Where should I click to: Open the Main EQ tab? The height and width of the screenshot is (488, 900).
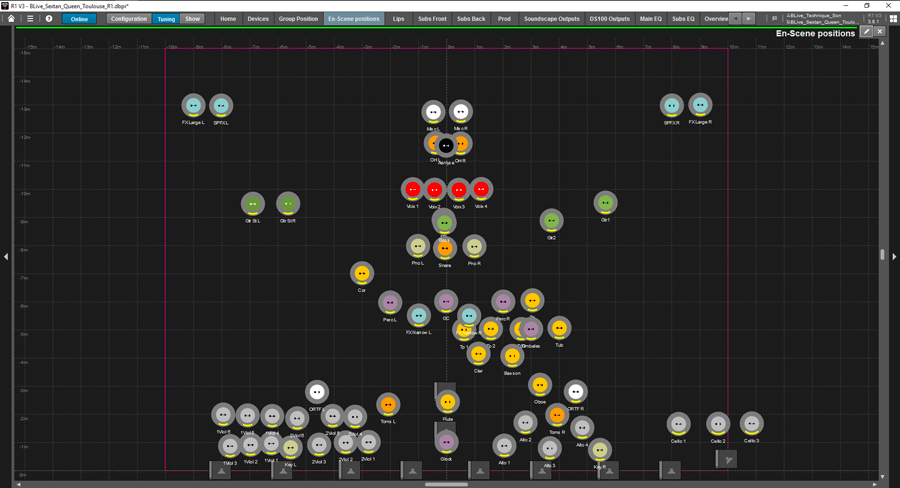[x=650, y=19]
